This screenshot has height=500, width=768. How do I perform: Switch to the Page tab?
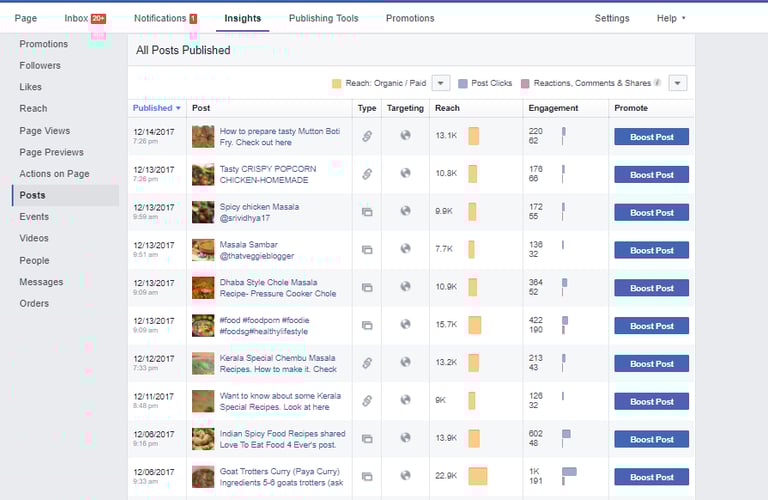click(x=25, y=18)
